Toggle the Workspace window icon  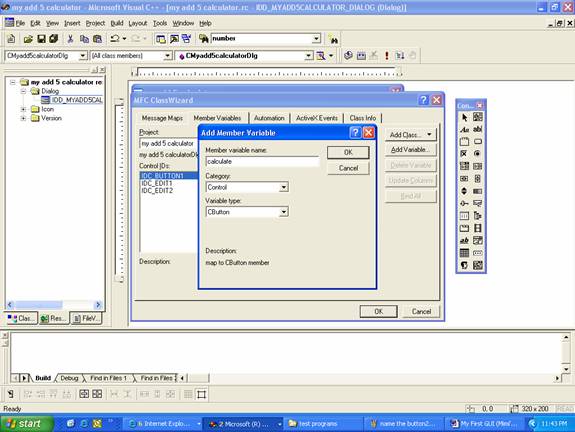pyautogui.click(x=161, y=39)
